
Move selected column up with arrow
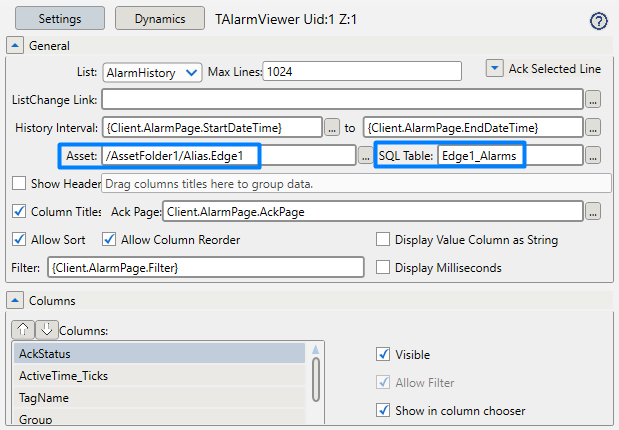[x=23, y=329]
